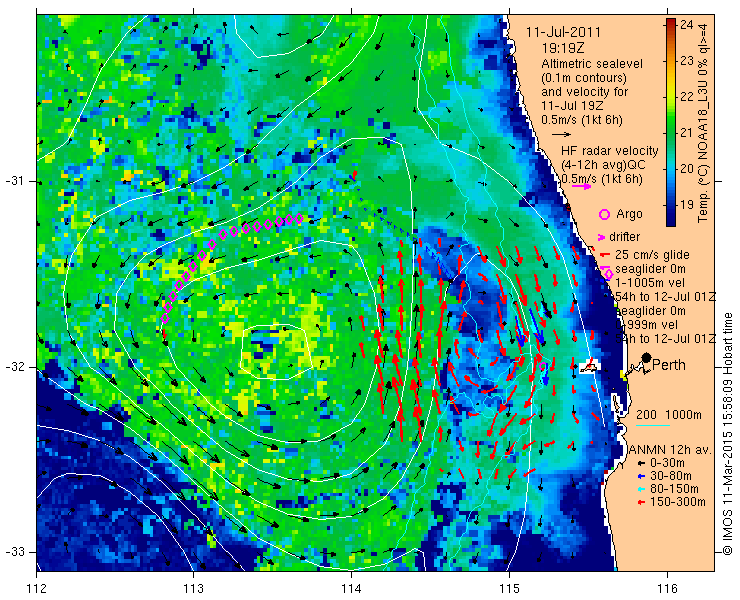Click the white Rottnest Island shape
Viewport: 740px width, 600px height.
(x=589, y=366)
